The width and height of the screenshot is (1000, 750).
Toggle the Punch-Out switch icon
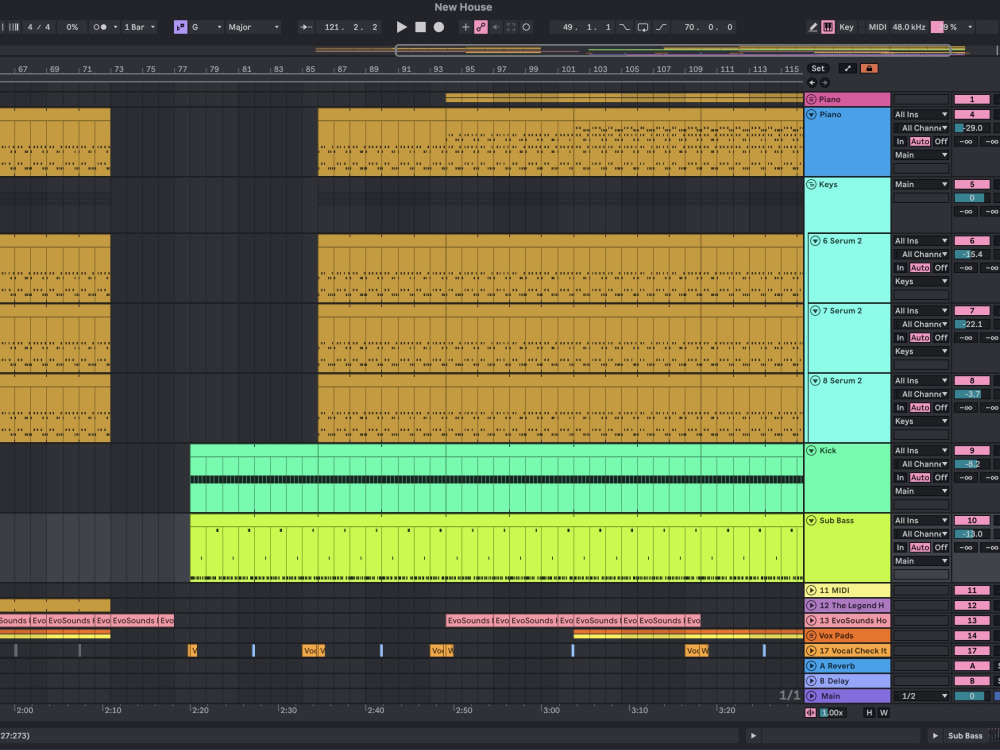point(661,27)
